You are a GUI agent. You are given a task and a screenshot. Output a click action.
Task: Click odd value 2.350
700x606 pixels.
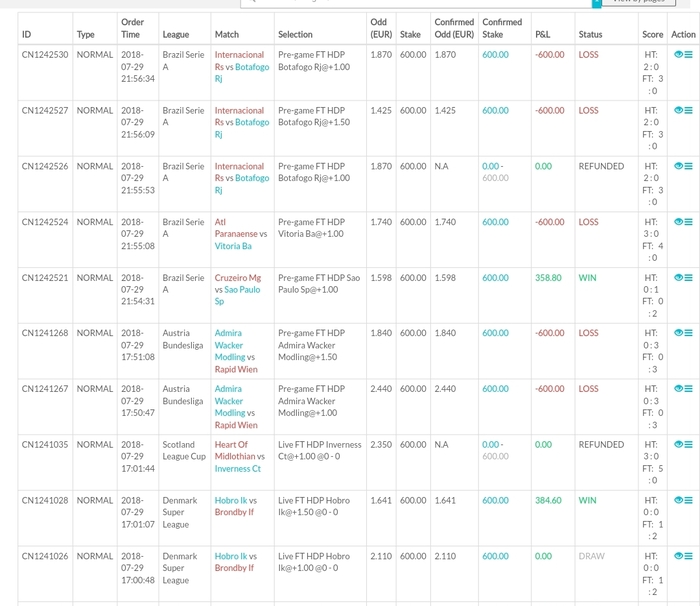click(x=381, y=444)
